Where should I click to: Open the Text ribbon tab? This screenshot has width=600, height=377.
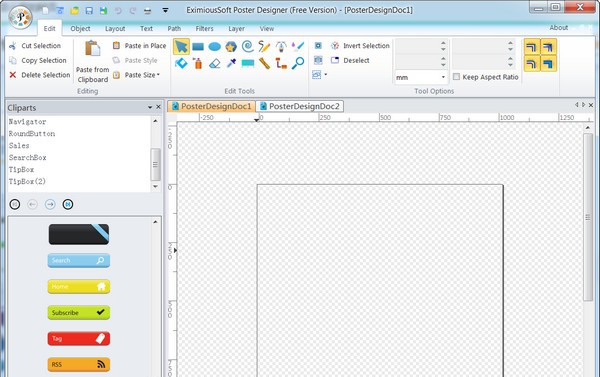[x=146, y=29]
